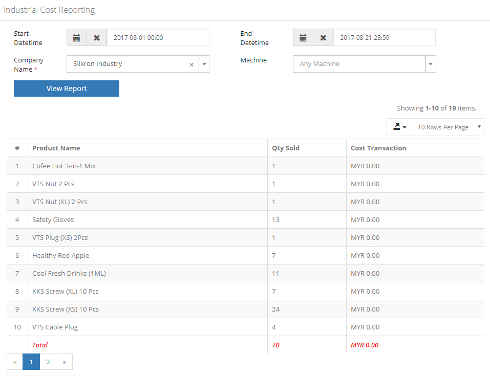Select KKS Screw (XS) 10 Pcs row
This screenshot has height=376, width=490.
[245, 309]
